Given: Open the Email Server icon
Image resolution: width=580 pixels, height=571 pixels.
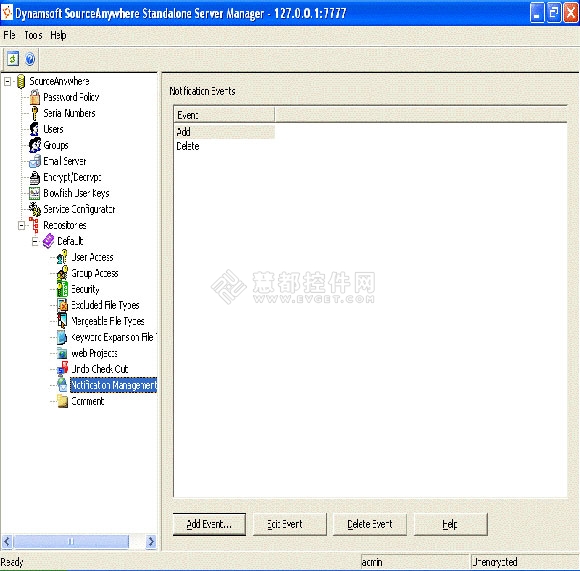Looking at the screenshot, I should pos(35,161).
